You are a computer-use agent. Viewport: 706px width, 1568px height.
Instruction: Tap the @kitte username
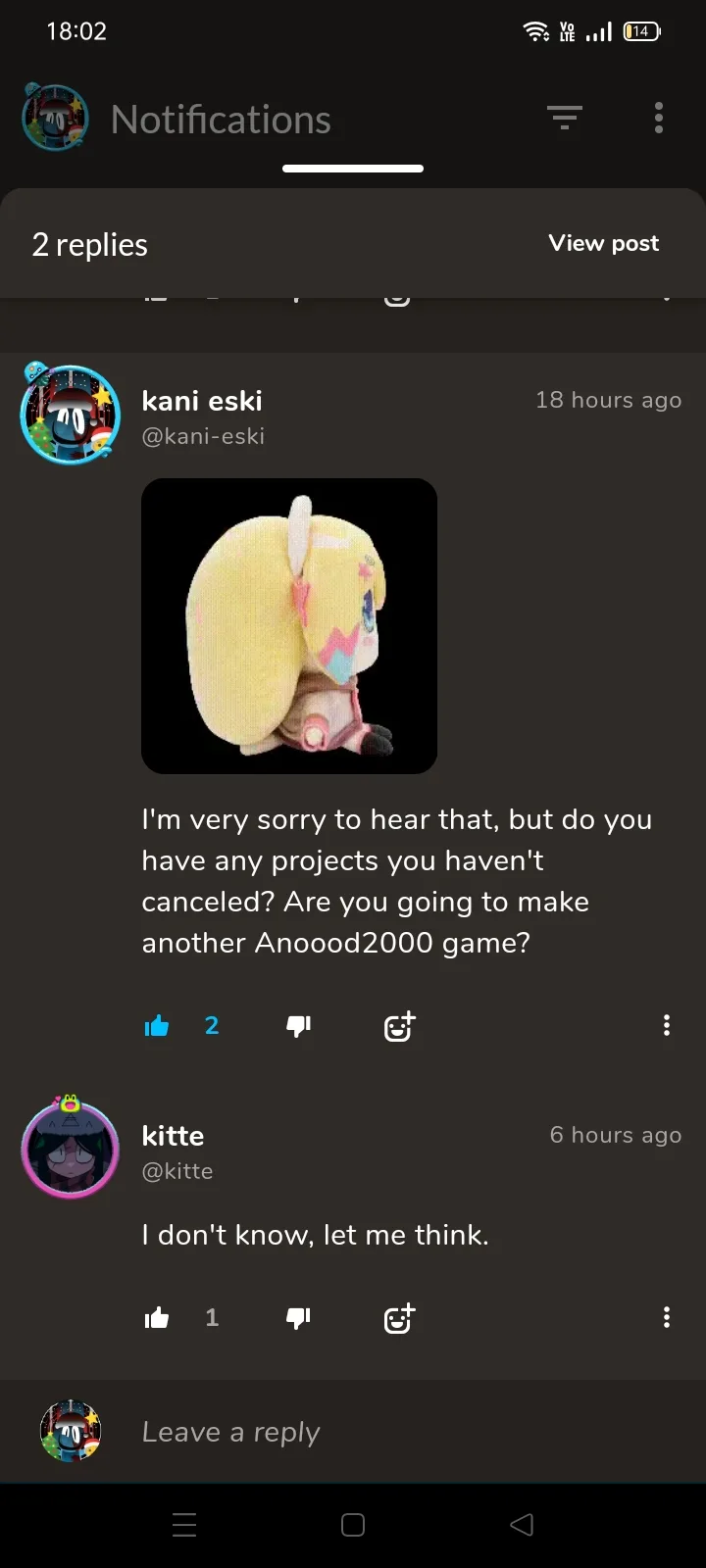(x=177, y=1171)
